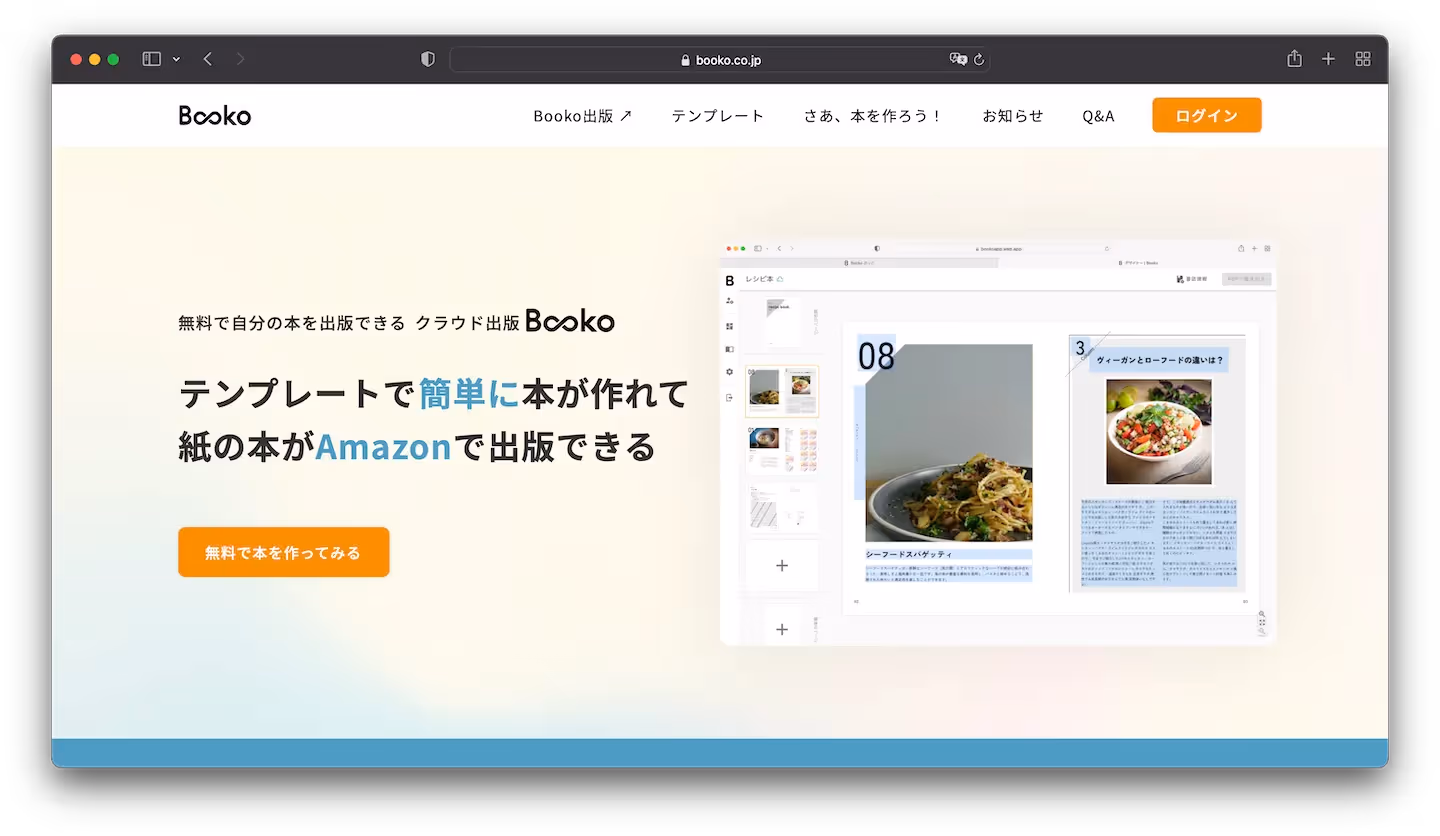
Task: Click the 無料で本を作ってみる button
Action: [283, 552]
